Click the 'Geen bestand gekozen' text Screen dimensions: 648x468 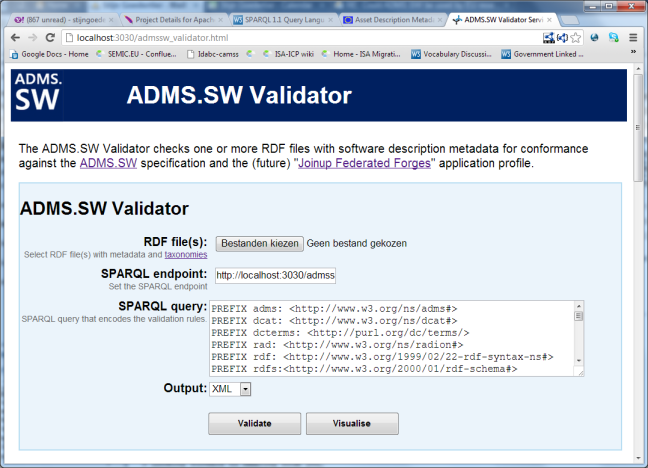[357, 244]
